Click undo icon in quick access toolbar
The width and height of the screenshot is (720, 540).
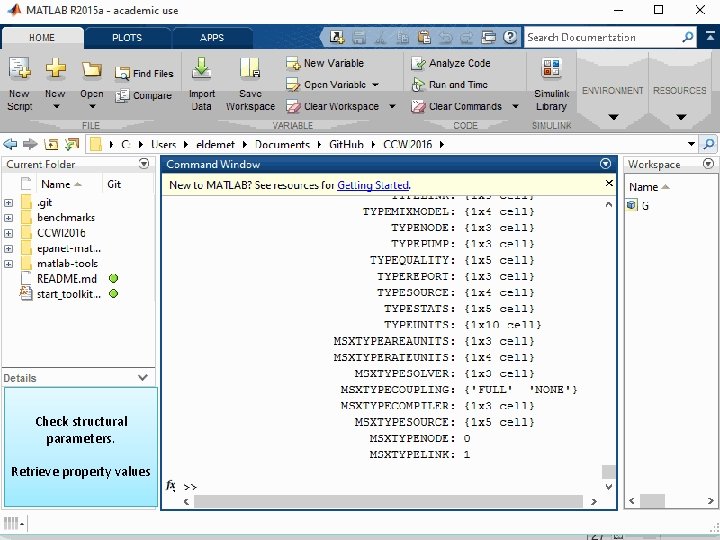coord(445,37)
